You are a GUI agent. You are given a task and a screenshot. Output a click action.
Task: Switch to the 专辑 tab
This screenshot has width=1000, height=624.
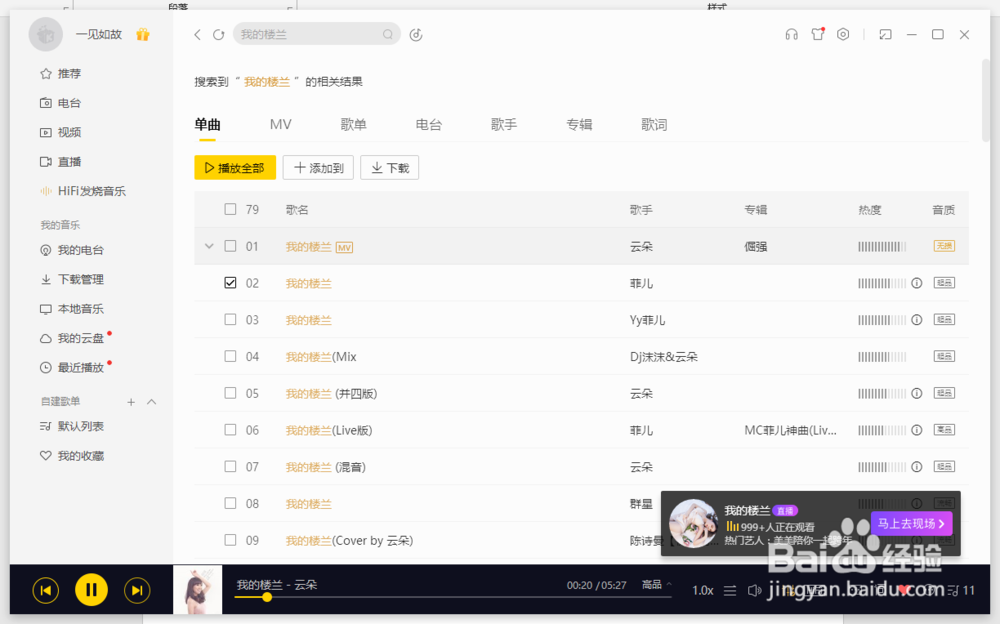(579, 124)
